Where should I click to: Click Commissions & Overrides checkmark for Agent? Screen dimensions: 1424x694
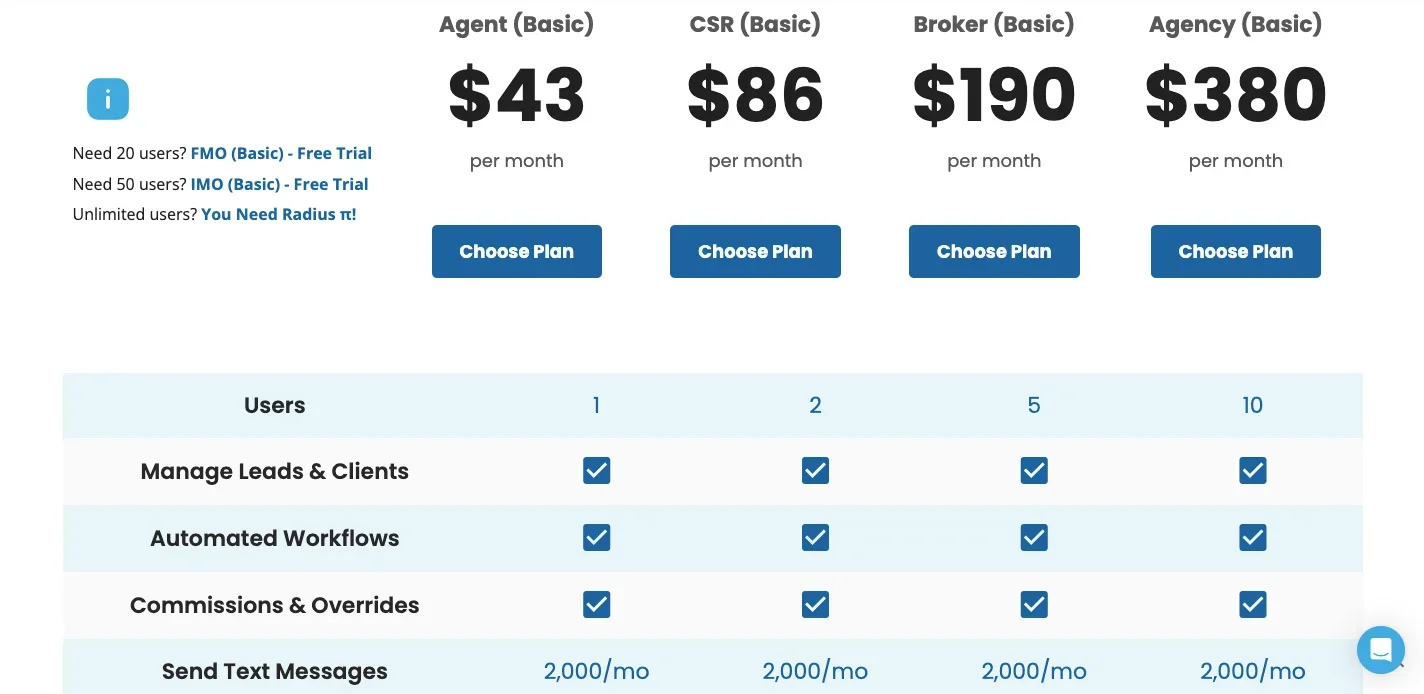tap(597, 605)
